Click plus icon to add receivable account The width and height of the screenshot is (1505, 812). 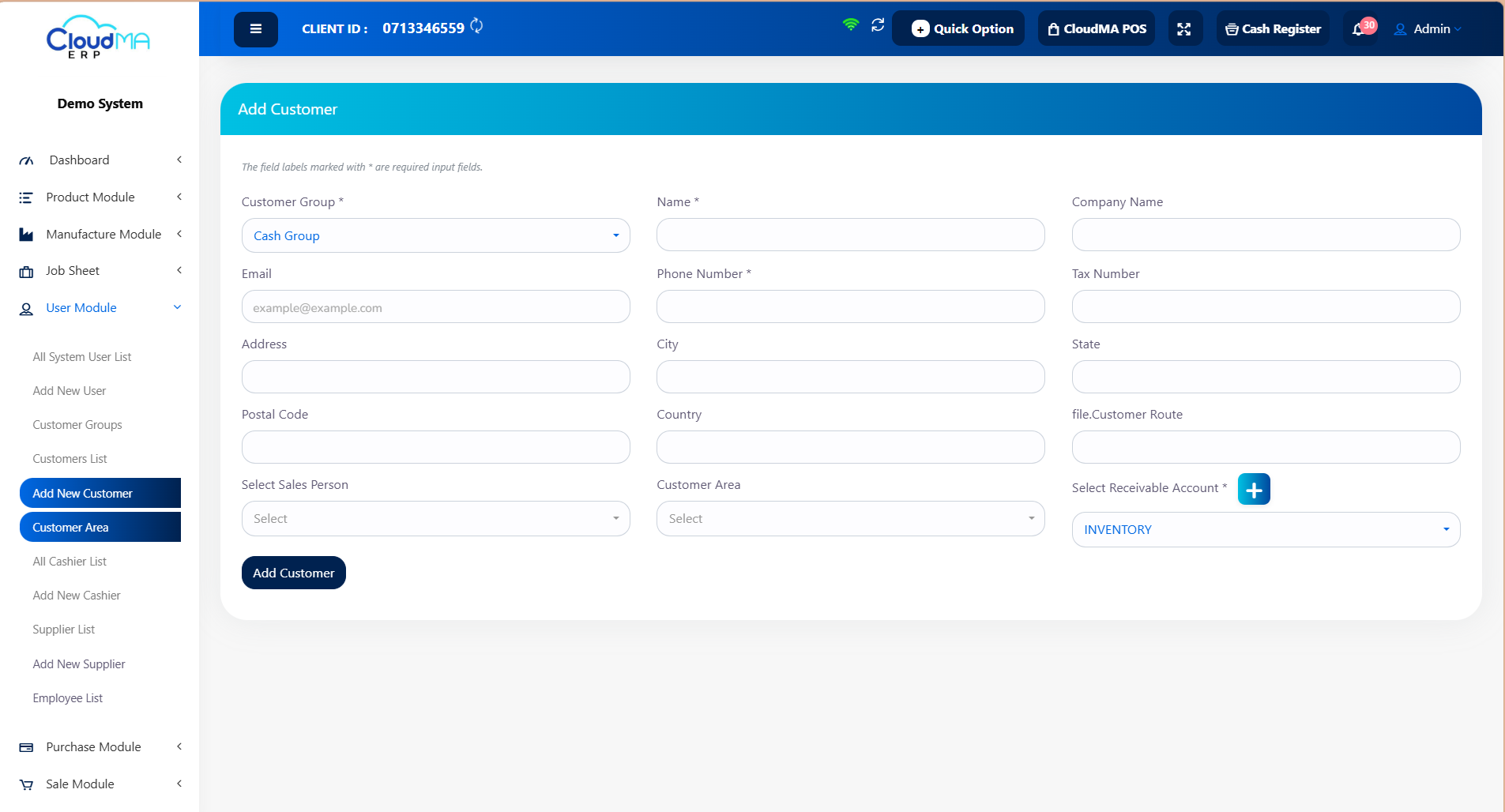(x=1254, y=489)
